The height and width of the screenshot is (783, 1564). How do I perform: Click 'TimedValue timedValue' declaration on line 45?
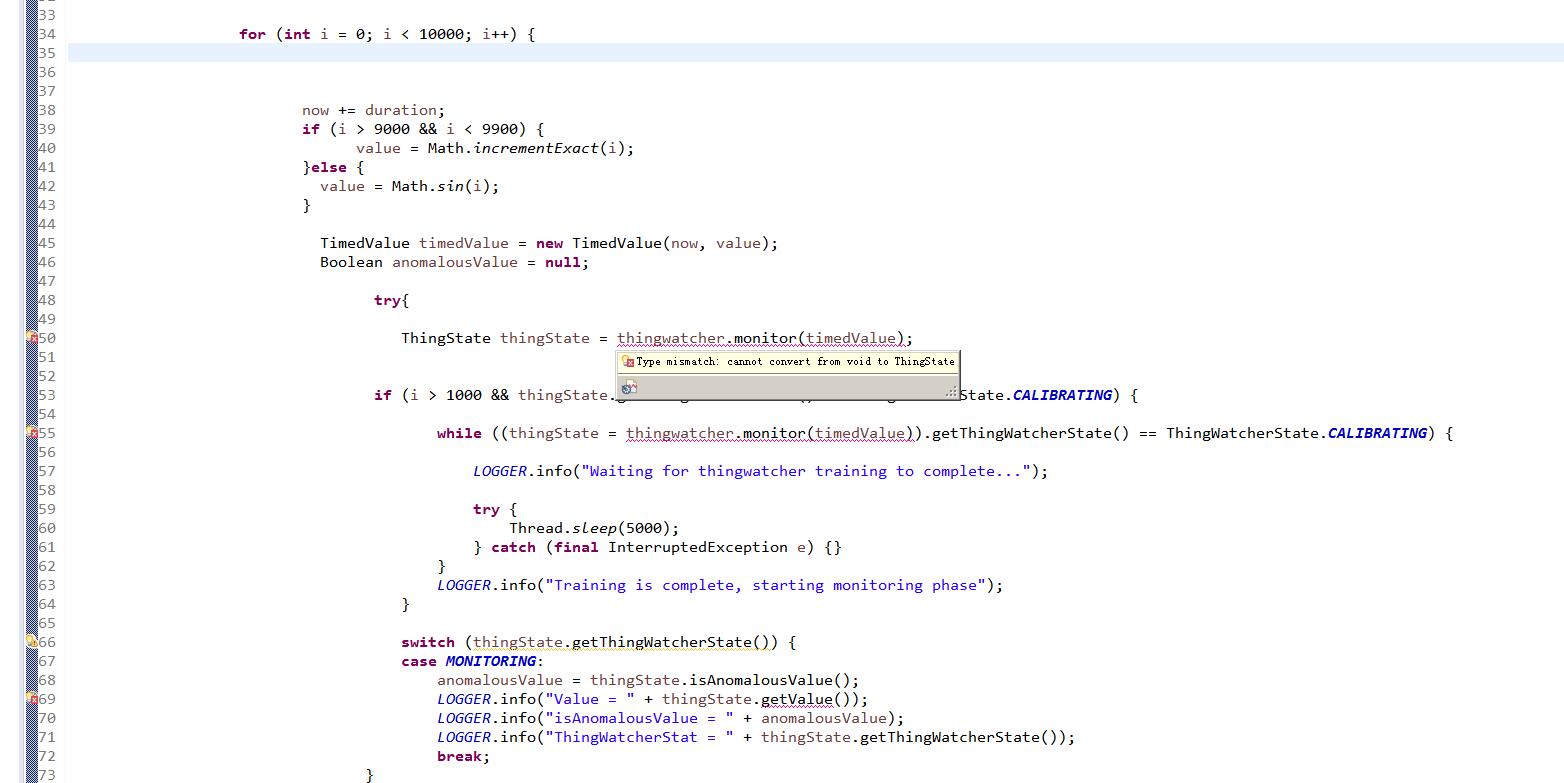414,243
